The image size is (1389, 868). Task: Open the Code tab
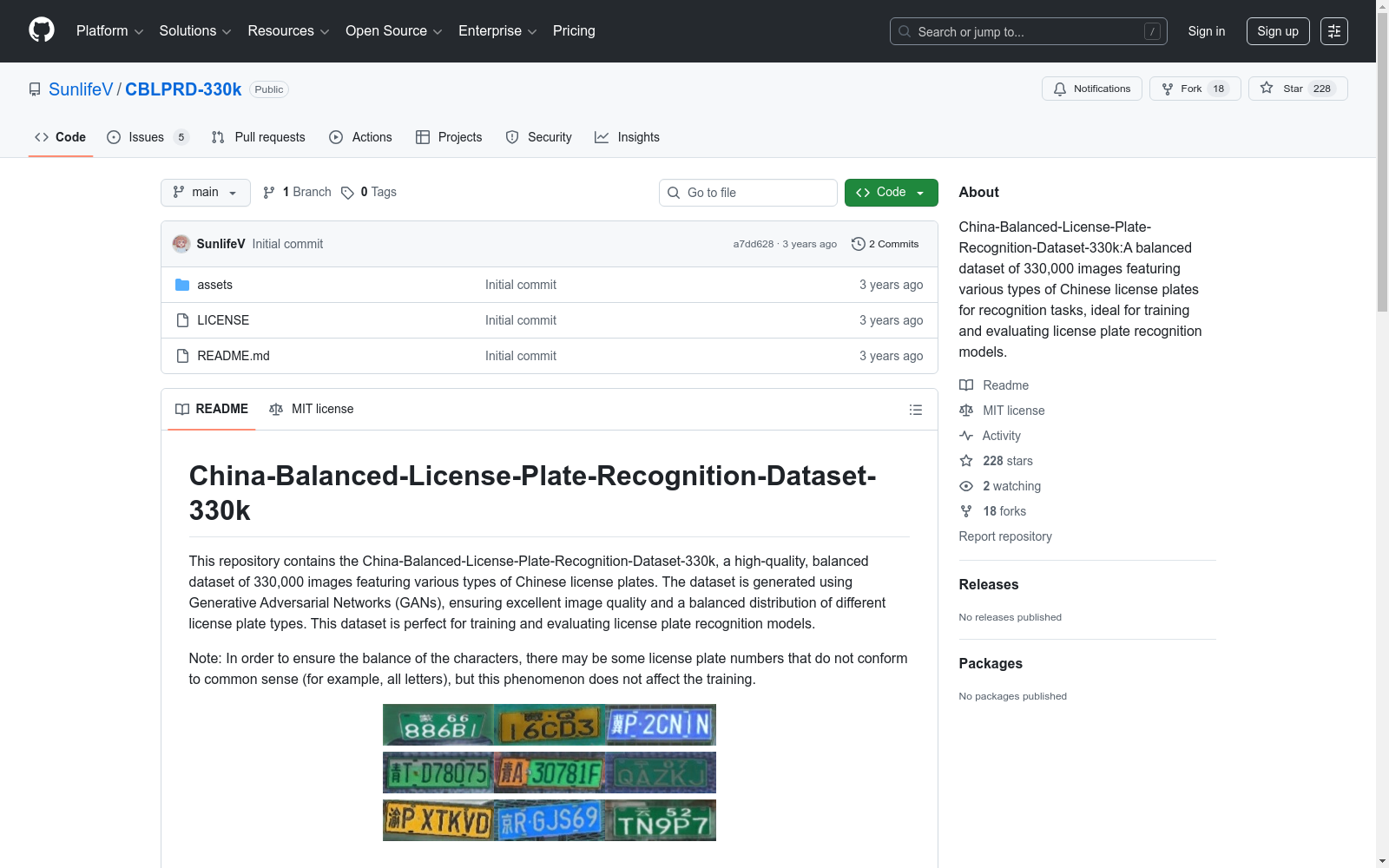click(61, 137)
